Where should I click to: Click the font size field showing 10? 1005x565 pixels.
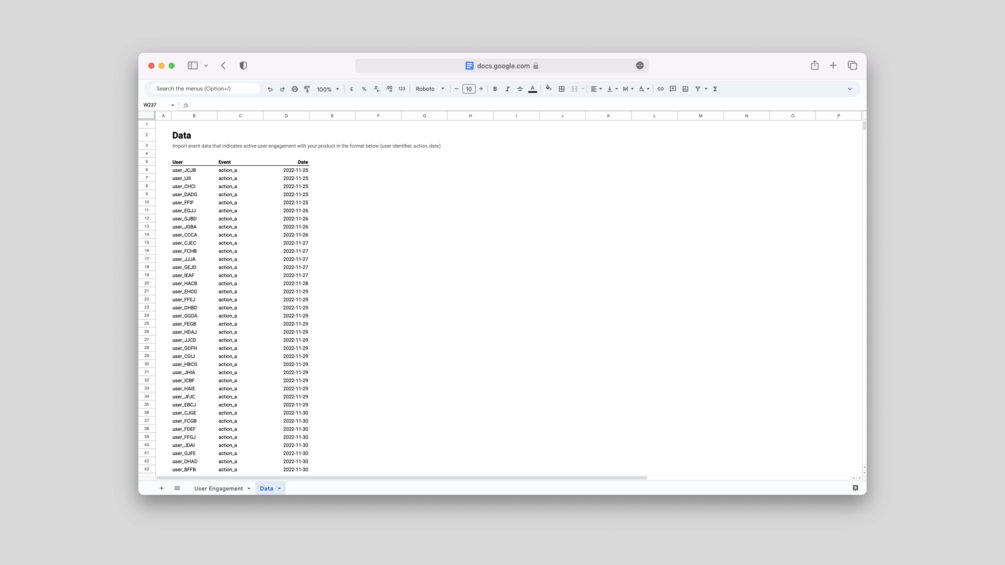[469, 89]
